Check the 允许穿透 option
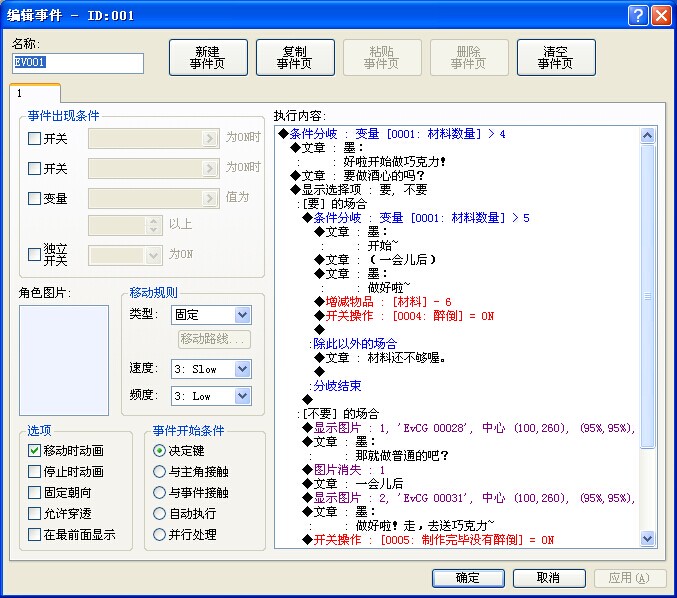 34,513
